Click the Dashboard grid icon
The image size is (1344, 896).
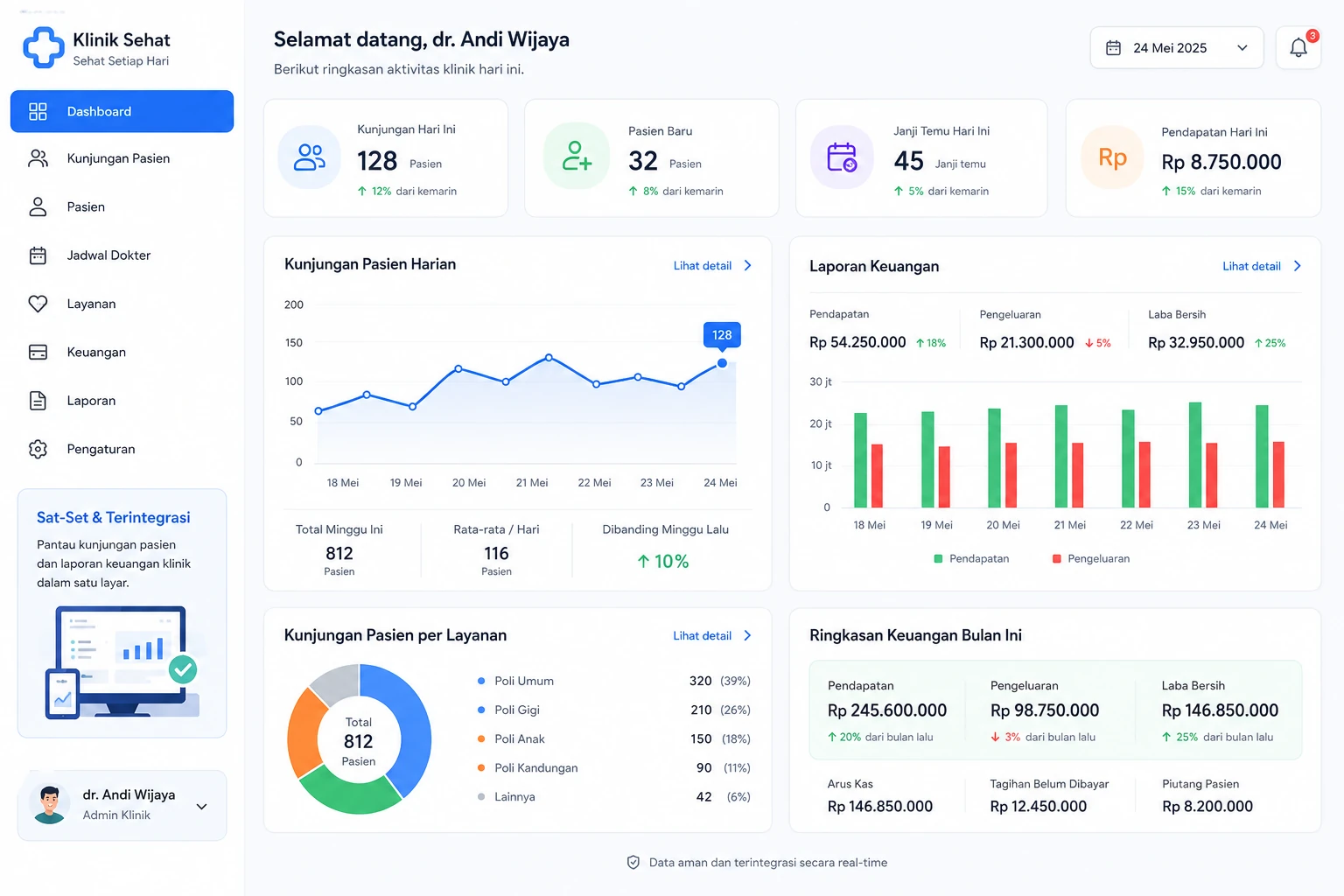point(38,111)
